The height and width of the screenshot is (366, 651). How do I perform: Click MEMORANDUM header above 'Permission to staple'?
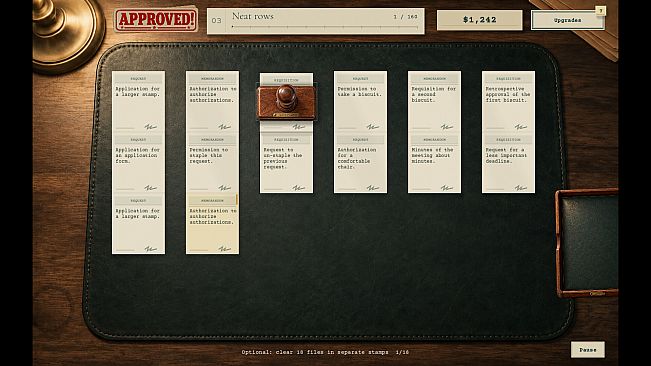212,139
